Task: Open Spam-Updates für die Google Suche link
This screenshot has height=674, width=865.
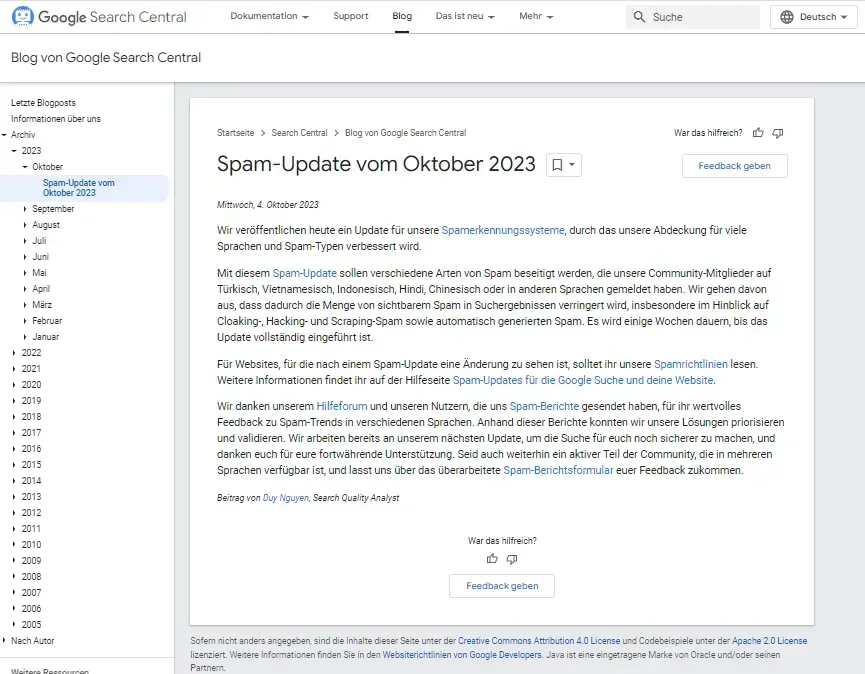Action: pos(583,380)
